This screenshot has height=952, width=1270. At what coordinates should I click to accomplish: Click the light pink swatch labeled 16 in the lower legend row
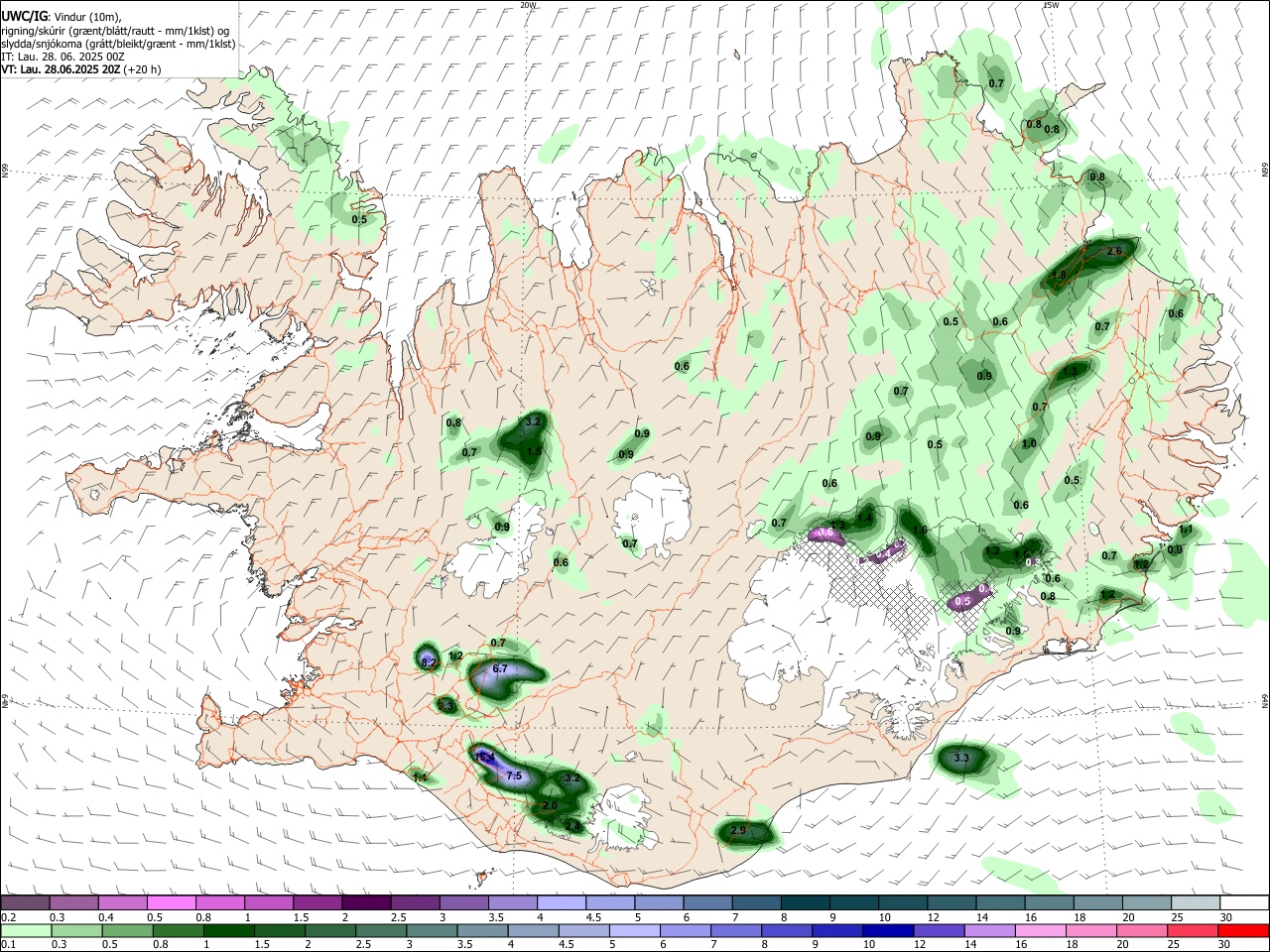click(1040, 931)
